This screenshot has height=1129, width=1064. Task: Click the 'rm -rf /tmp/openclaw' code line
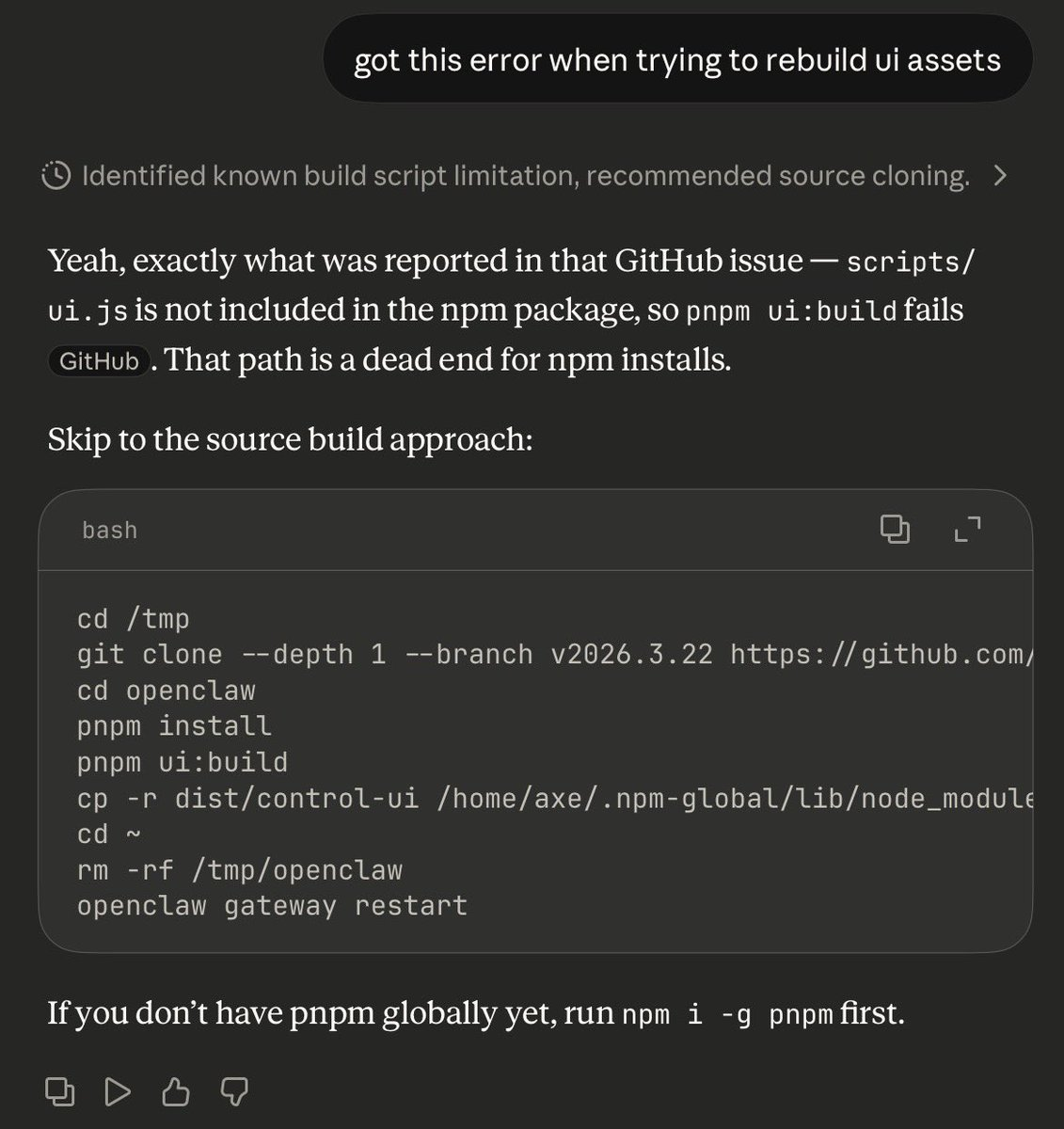239,869
